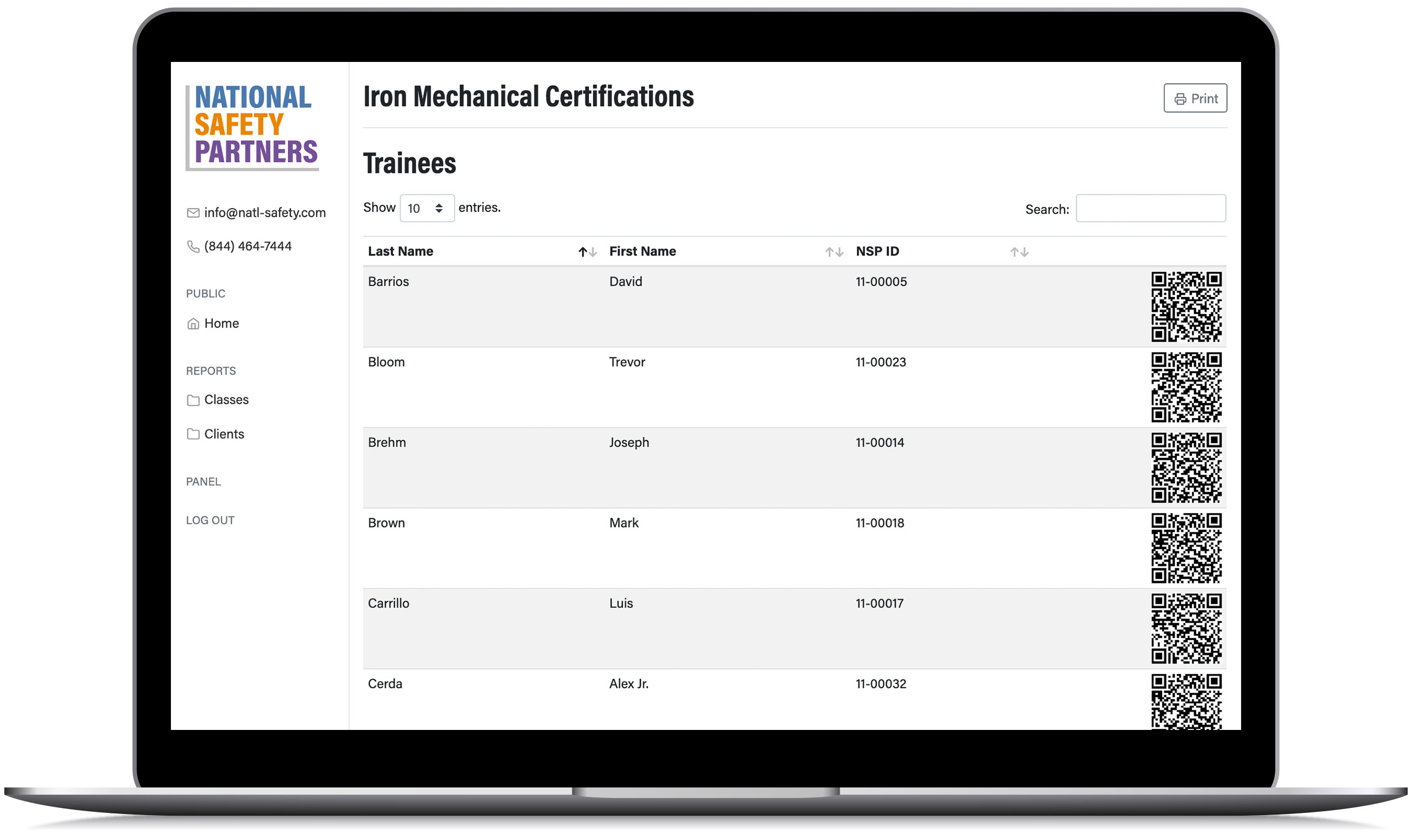
Task: Click the Iron Mechanical Certifications heading
Action: tap(529, 96)
